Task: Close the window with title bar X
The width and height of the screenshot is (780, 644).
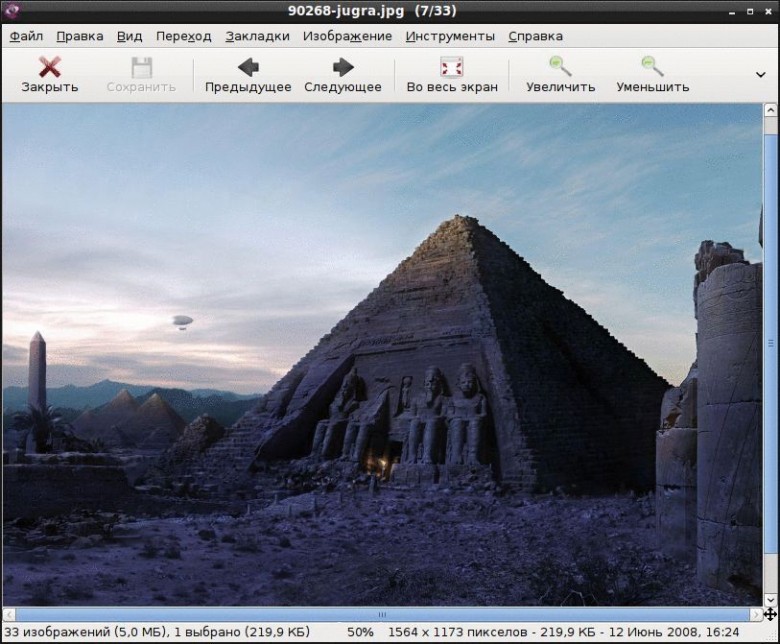Action: (769, 11)
